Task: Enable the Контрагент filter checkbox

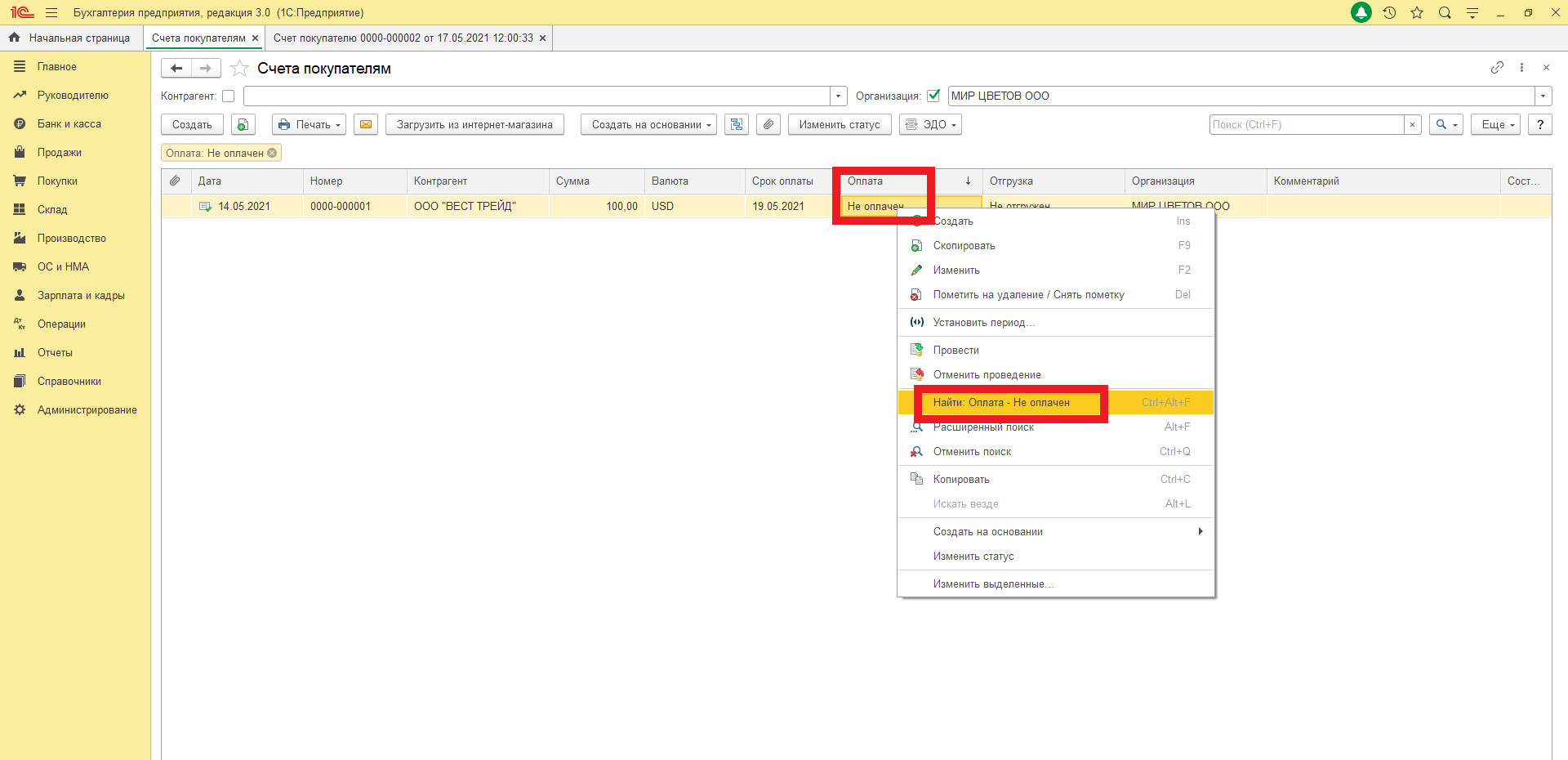Action: (229, 96)
